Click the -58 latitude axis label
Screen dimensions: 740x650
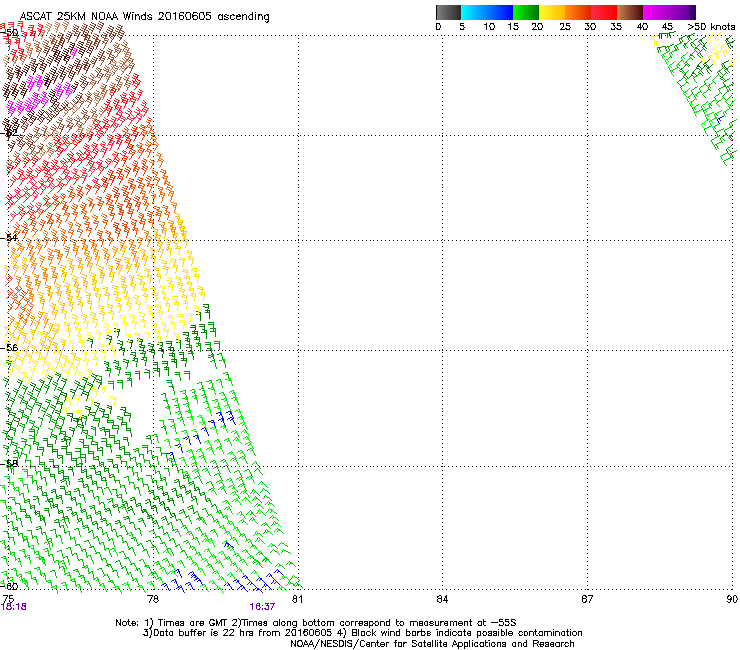[9, 464]
